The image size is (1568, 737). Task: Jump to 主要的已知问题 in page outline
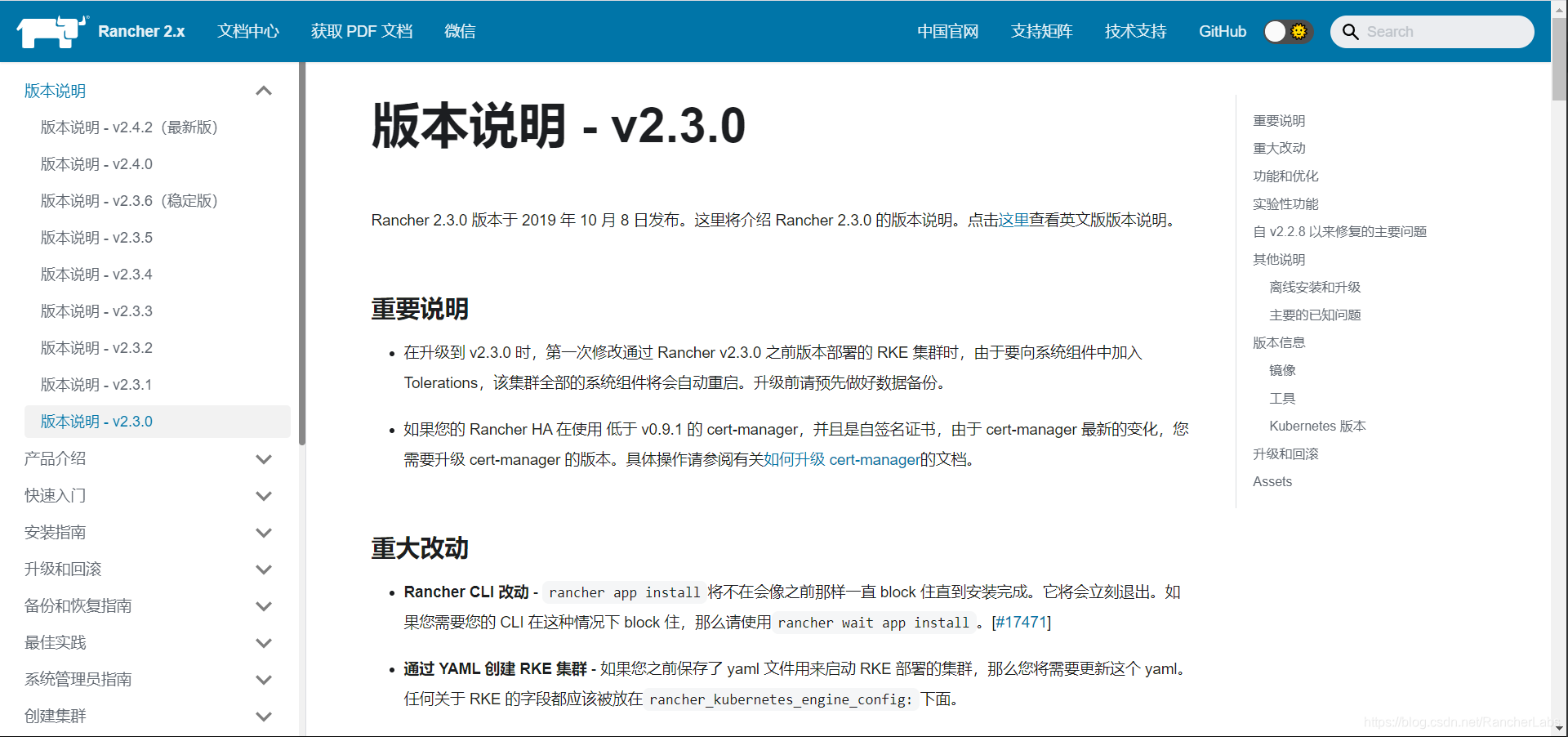(x=1315, y=315)
